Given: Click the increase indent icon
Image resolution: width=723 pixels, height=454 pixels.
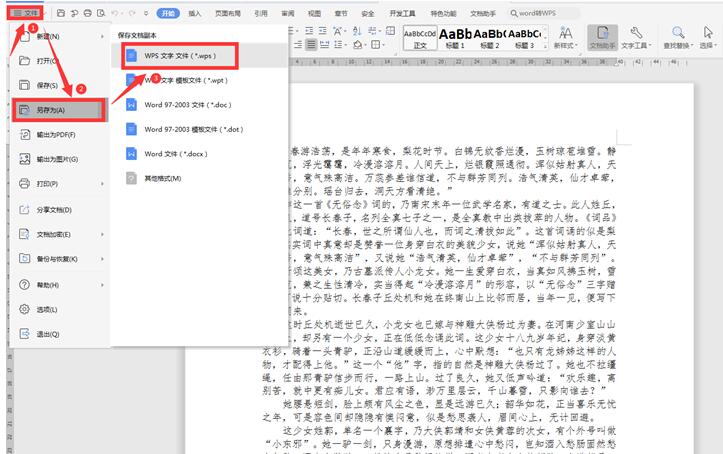Looking at the screenshot, I should (x=322, y=31).
